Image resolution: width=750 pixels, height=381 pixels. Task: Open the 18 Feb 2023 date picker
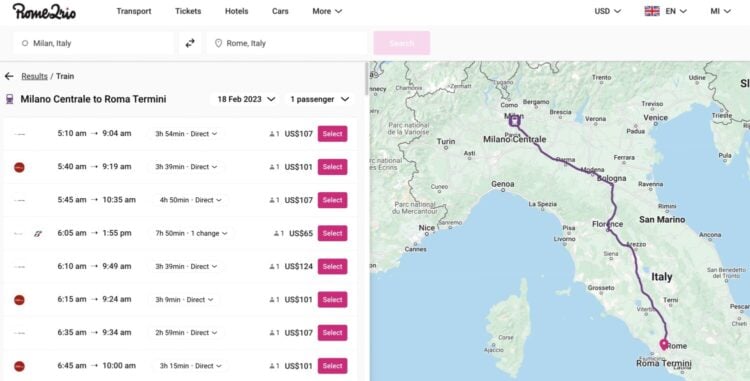(246, 99)
